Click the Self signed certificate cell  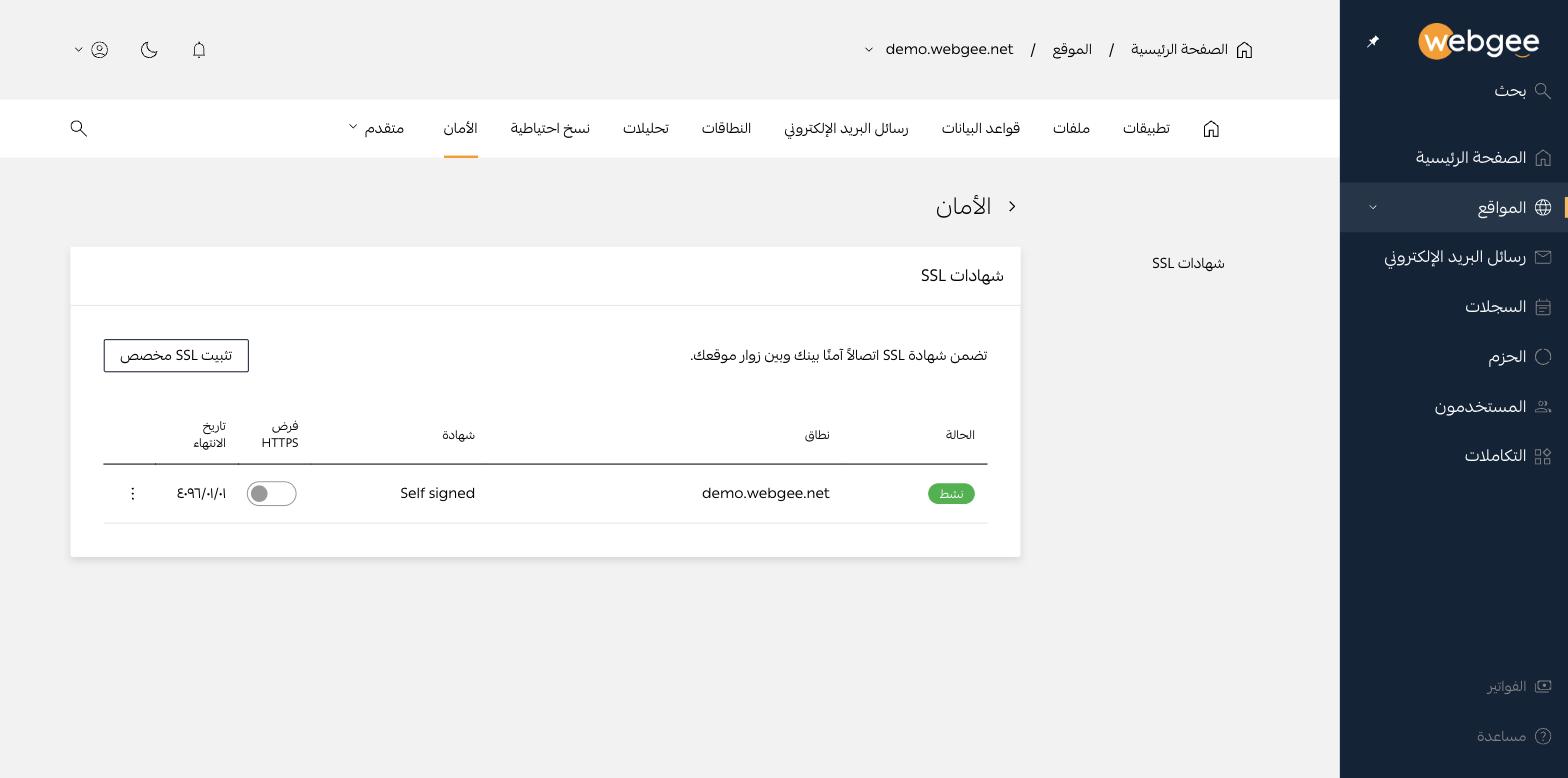(437, 494)
